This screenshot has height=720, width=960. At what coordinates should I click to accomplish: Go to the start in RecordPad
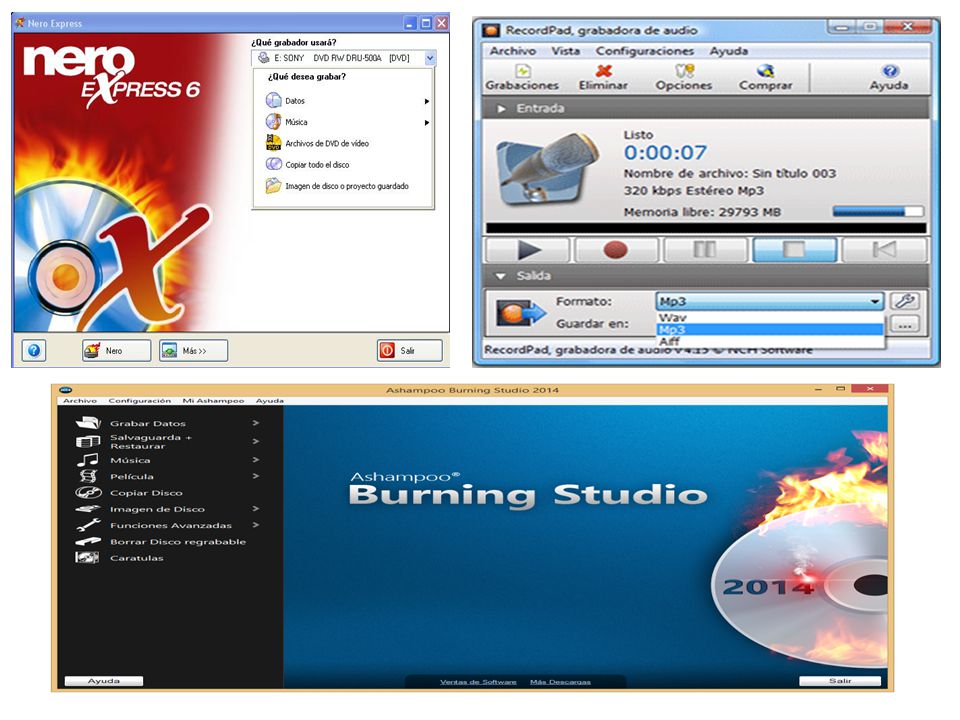point(883,250)
